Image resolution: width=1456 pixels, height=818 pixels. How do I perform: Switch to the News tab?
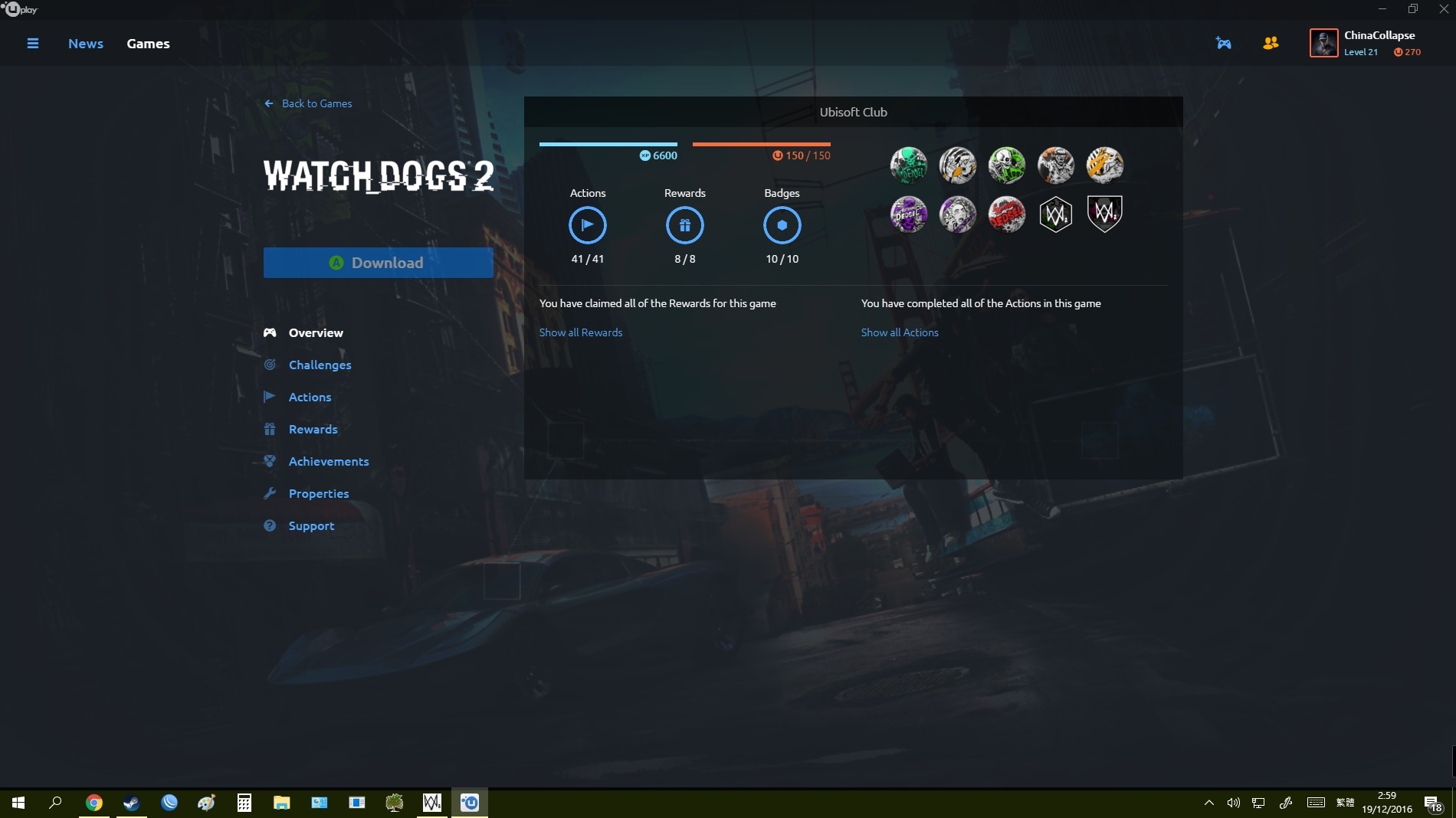86,44
